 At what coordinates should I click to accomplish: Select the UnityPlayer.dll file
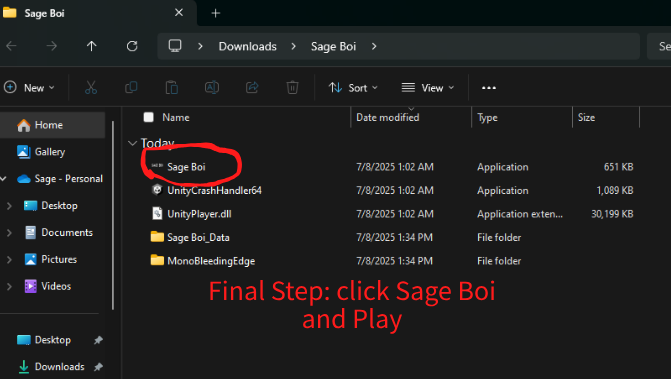[x=199, y=214]
